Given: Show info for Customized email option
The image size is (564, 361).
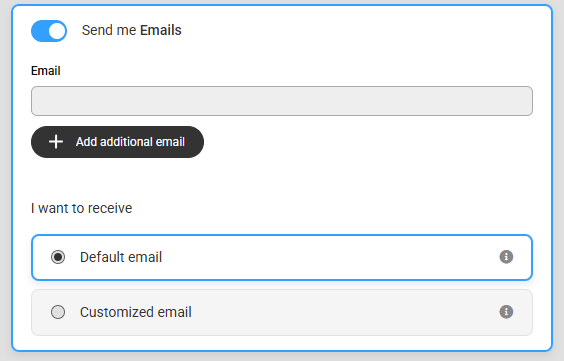Looking at the screenshot, I should click(x=506, y=312).
